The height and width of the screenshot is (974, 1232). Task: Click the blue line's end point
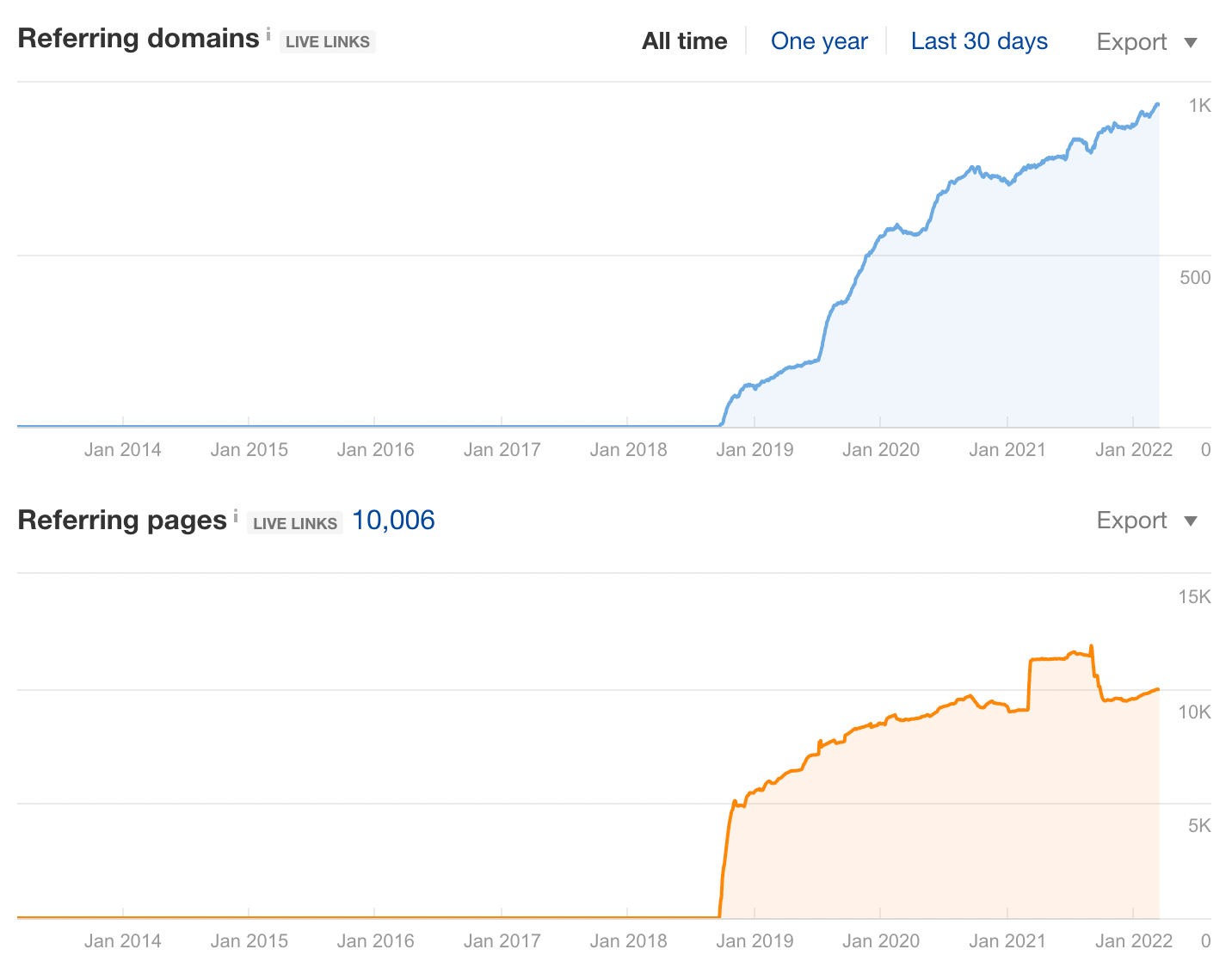click(x=1158, y=105)
